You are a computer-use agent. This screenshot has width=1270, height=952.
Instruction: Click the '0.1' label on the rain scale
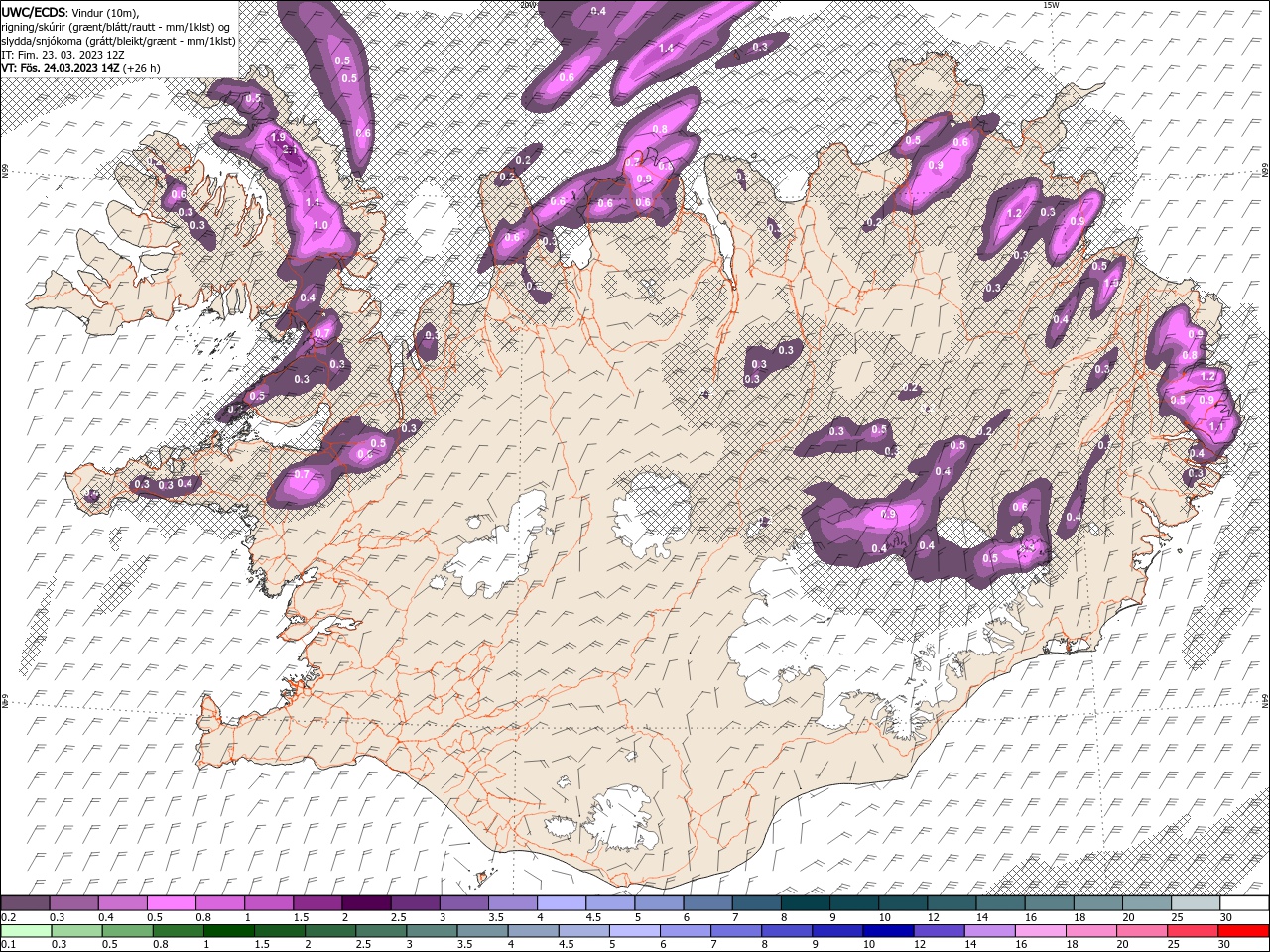pos(9,944)
